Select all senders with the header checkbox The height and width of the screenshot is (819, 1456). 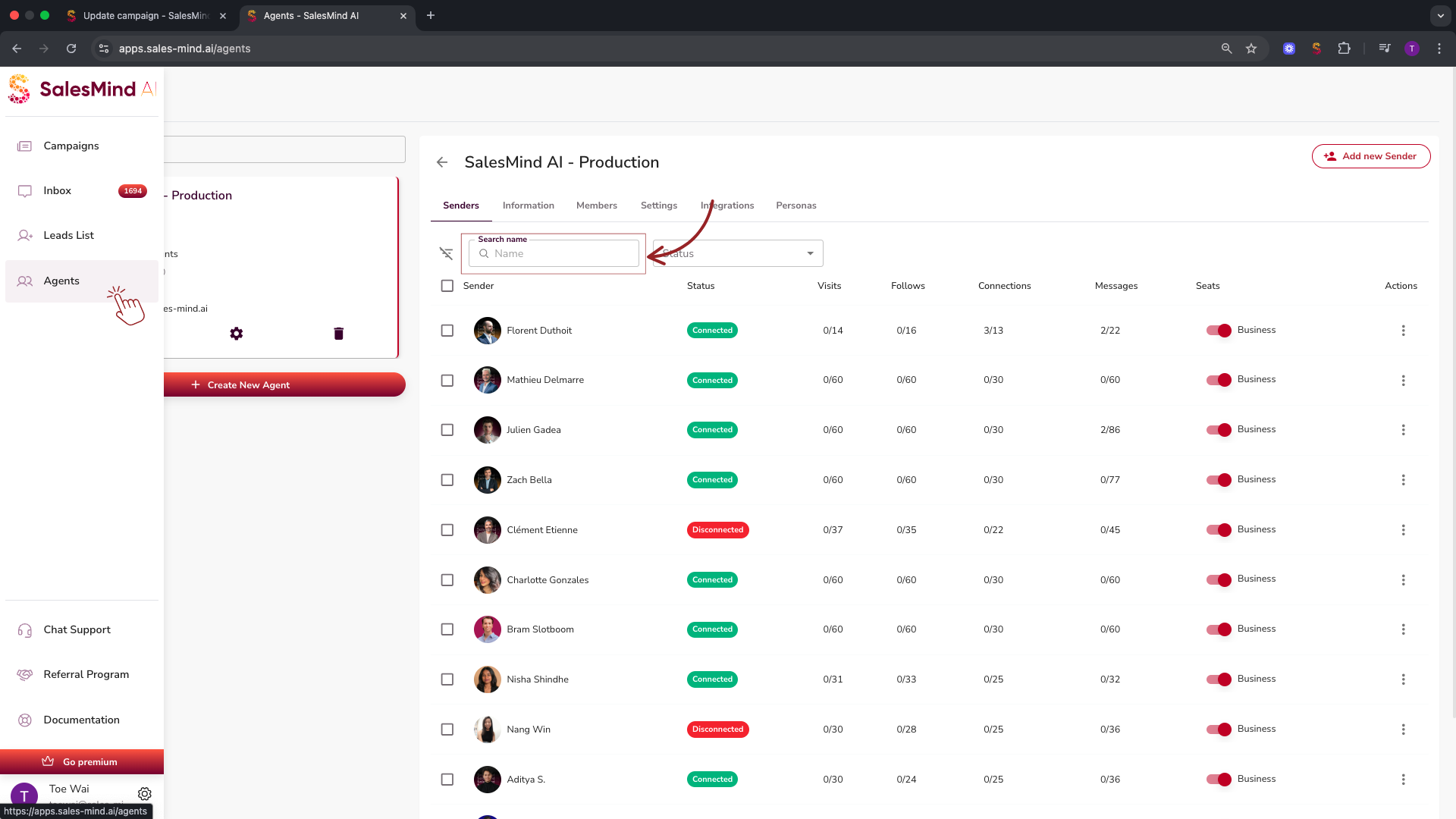pyautogui.click(x=447, y=286)
